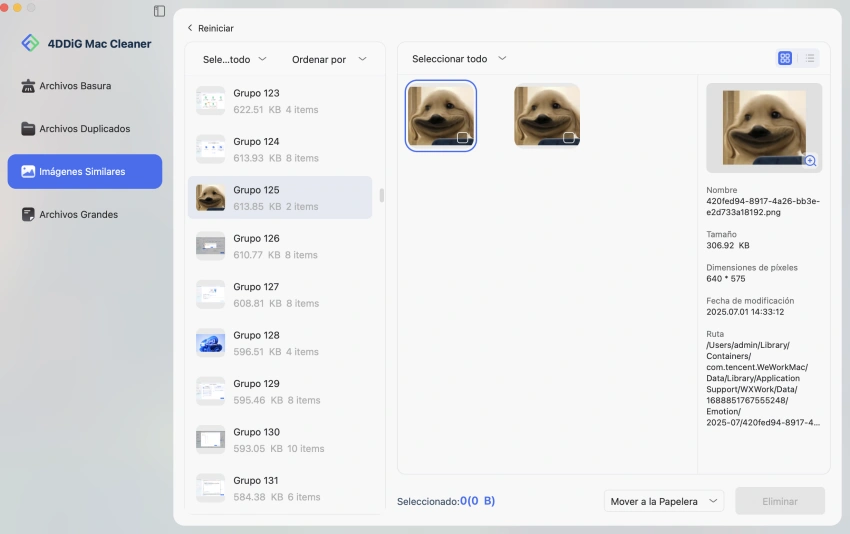Image resolution: width=850 pixels, height=534 pixels.
Task: Click the Archivos Basura broom icon
Action: tap(28, 86)
